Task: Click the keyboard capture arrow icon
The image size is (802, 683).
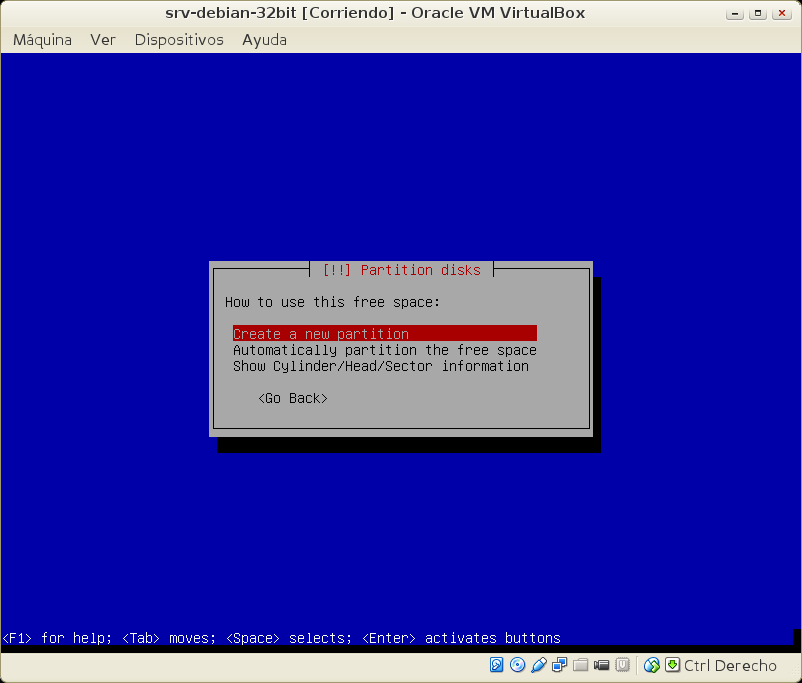Action: coord(672,665)
